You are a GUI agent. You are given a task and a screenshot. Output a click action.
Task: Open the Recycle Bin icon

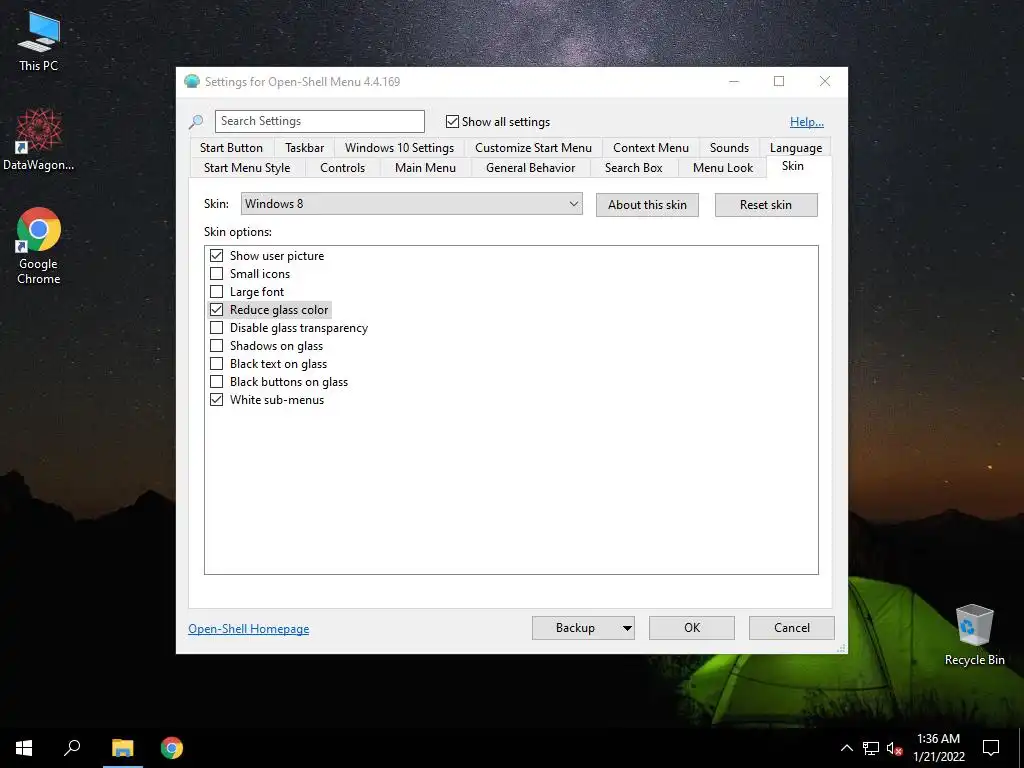click(x=974, y=634)
